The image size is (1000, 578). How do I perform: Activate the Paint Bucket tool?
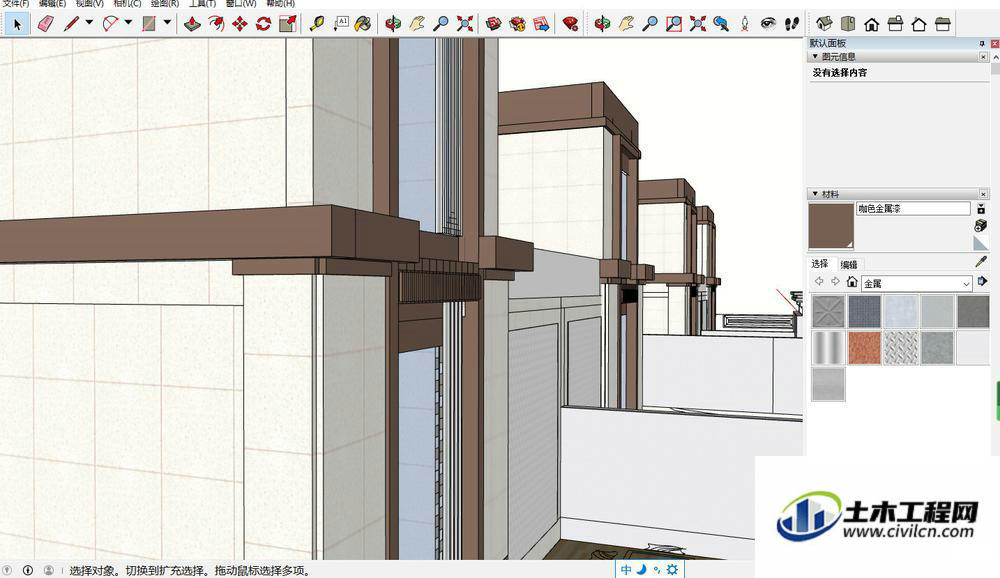coord(363,24)
